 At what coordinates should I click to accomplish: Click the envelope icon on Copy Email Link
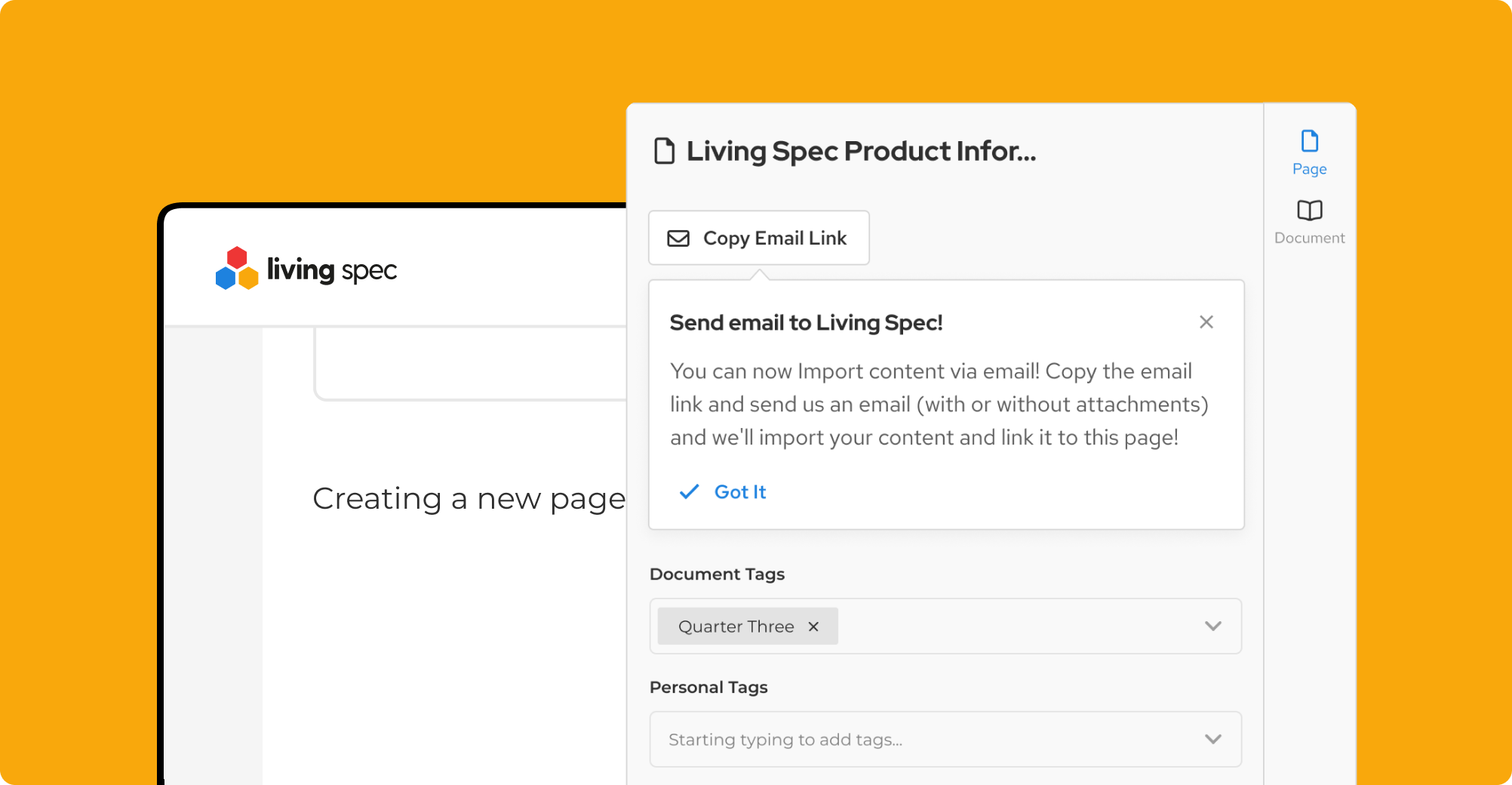point(678,239)
